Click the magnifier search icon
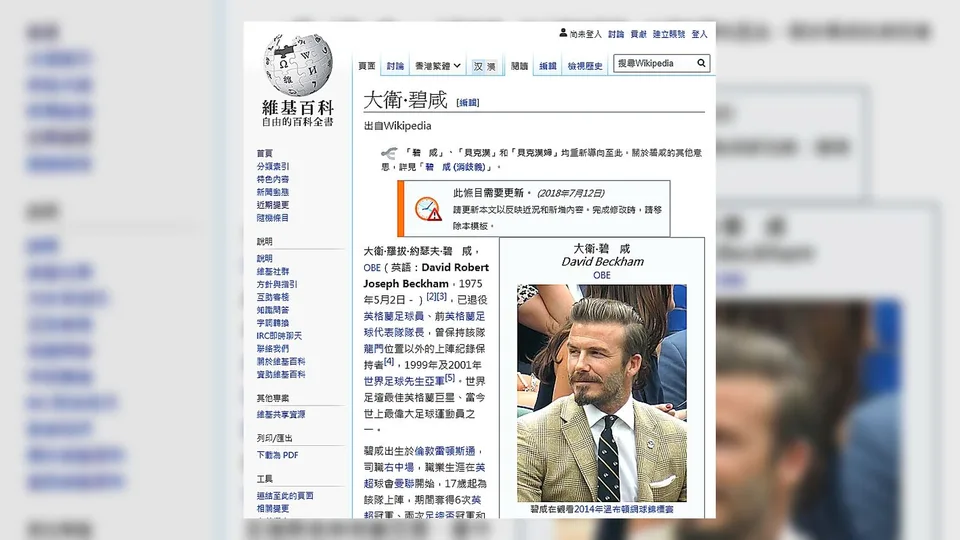 [x=702, y=63]
